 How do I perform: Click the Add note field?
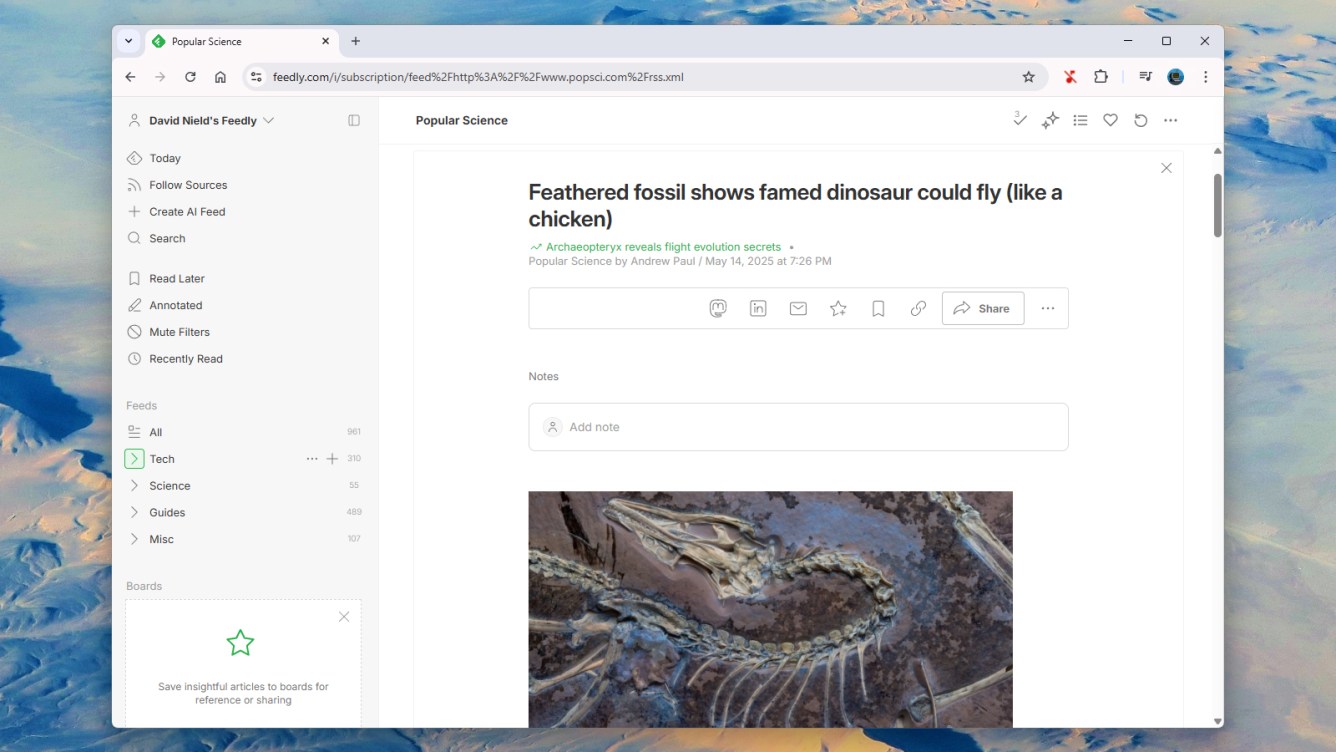[x=798, y=426]
